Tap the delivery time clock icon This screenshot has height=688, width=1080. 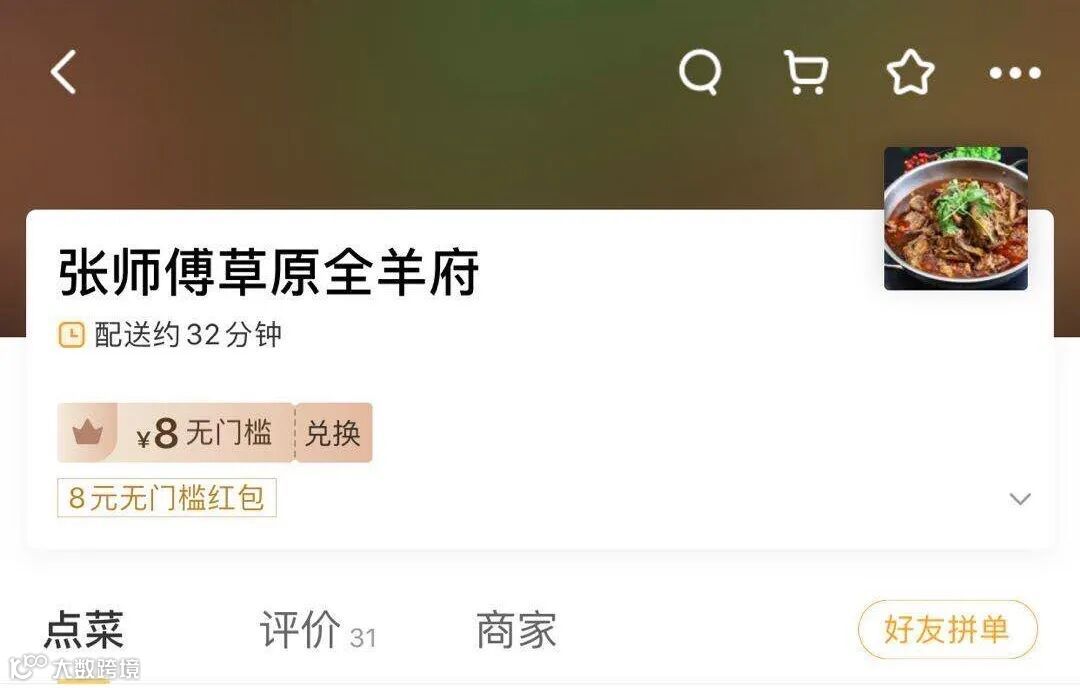[x=71, y=335]
